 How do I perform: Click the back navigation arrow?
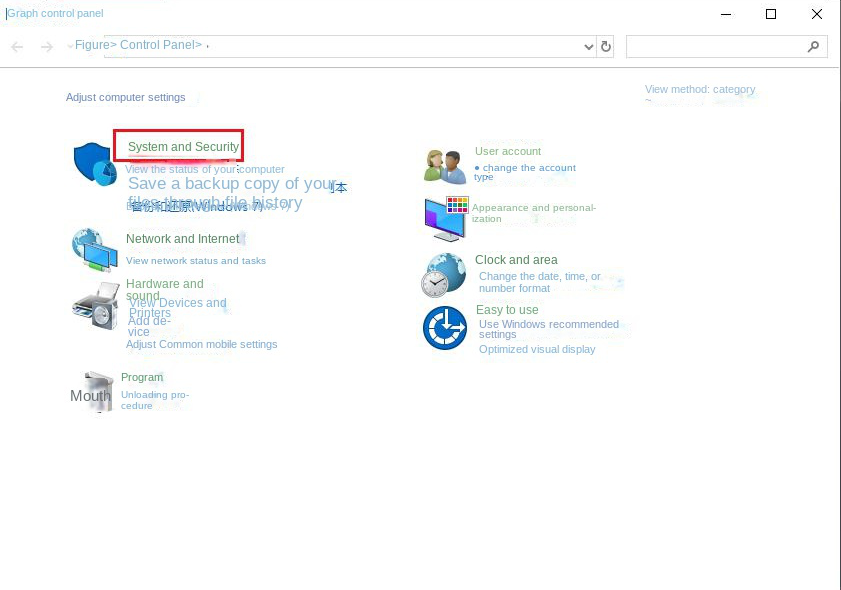(17, 46)
